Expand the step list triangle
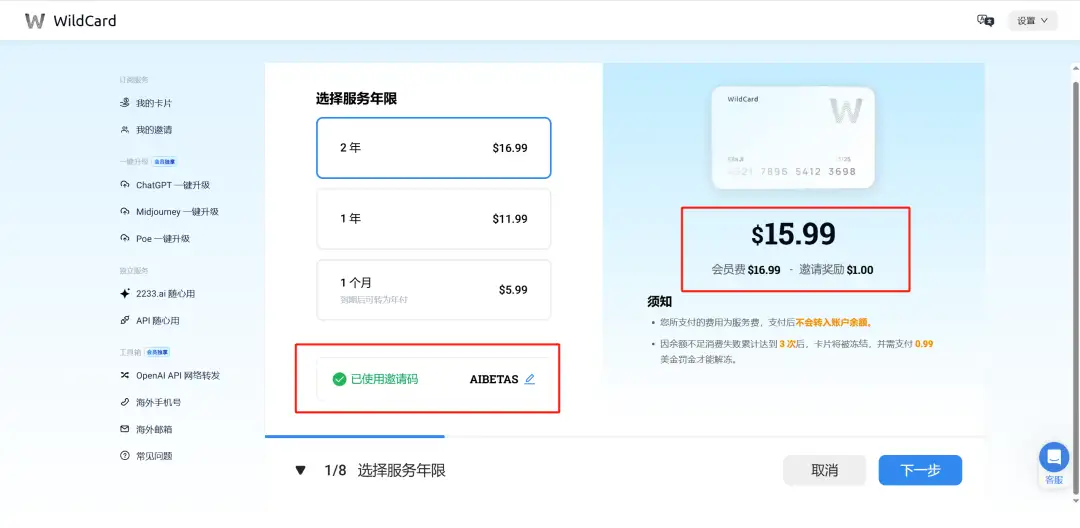 tap(300, 471)
